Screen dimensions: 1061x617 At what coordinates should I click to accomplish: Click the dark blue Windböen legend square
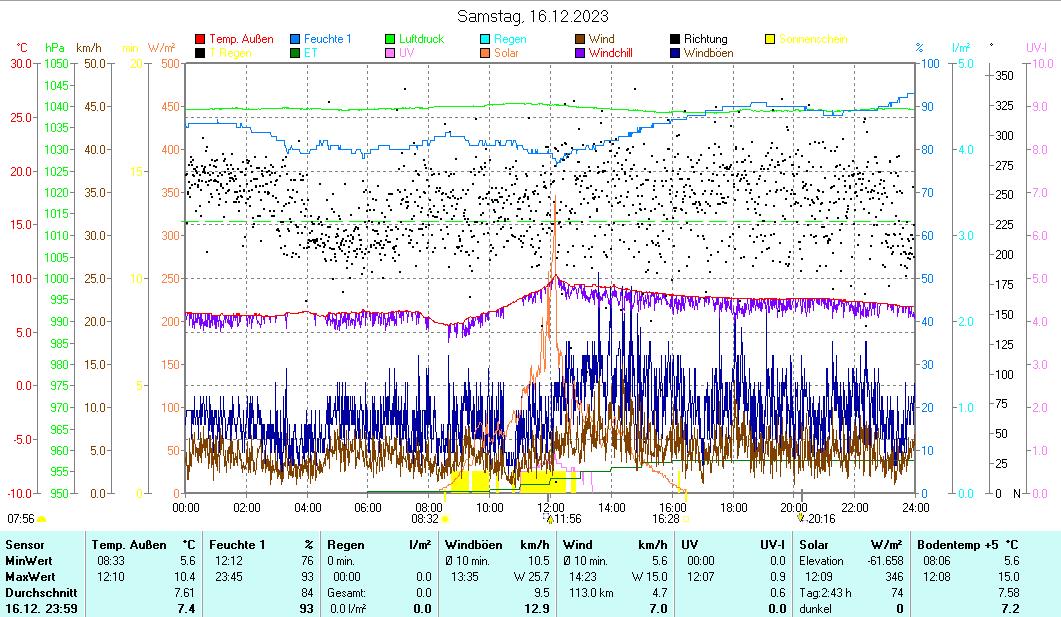[675, 53]
